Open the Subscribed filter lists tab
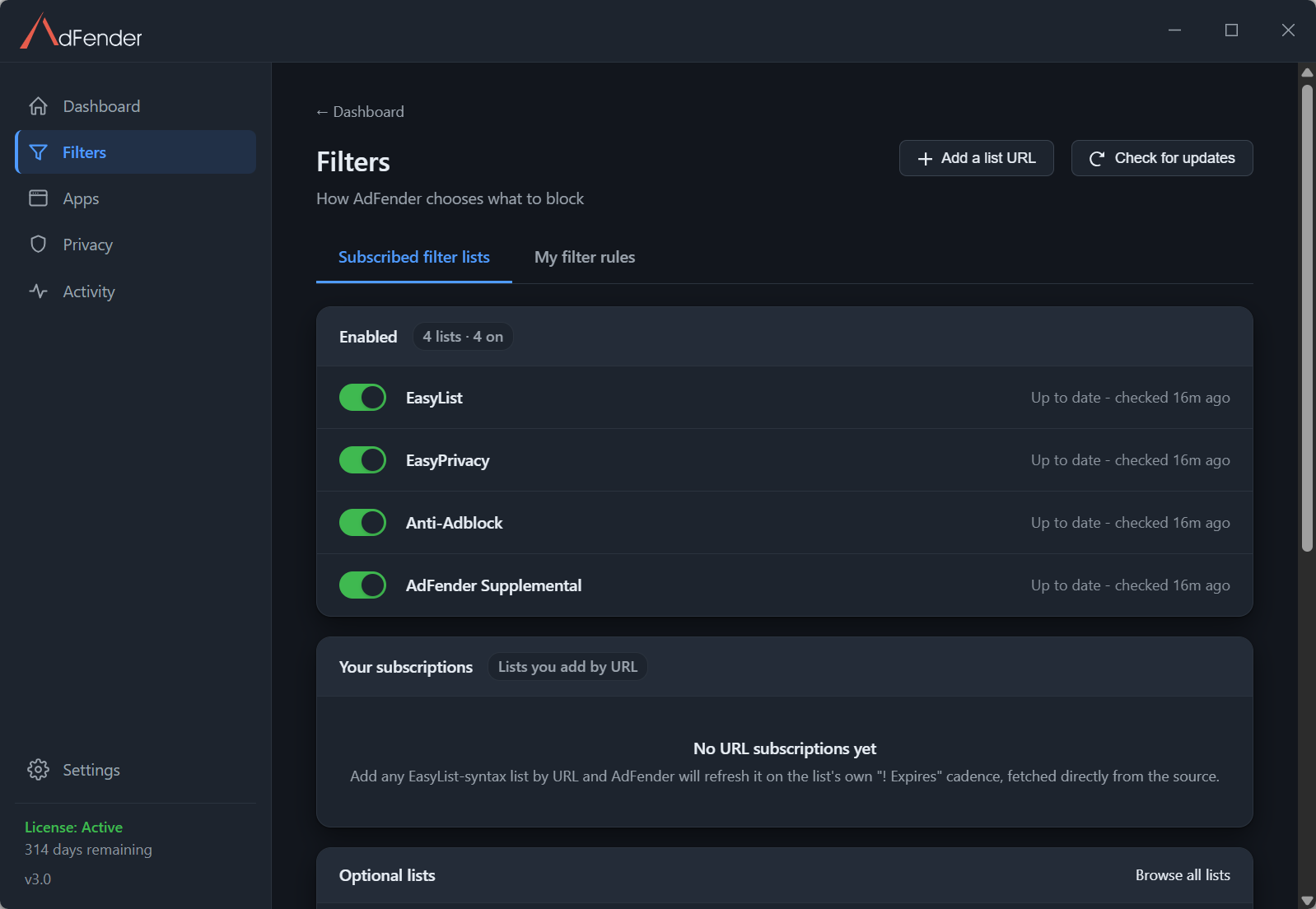 414,257
